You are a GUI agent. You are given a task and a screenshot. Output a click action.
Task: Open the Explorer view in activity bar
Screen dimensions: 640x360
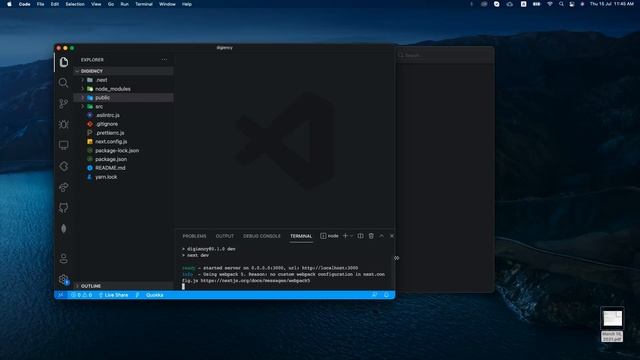tap(64, 62)
